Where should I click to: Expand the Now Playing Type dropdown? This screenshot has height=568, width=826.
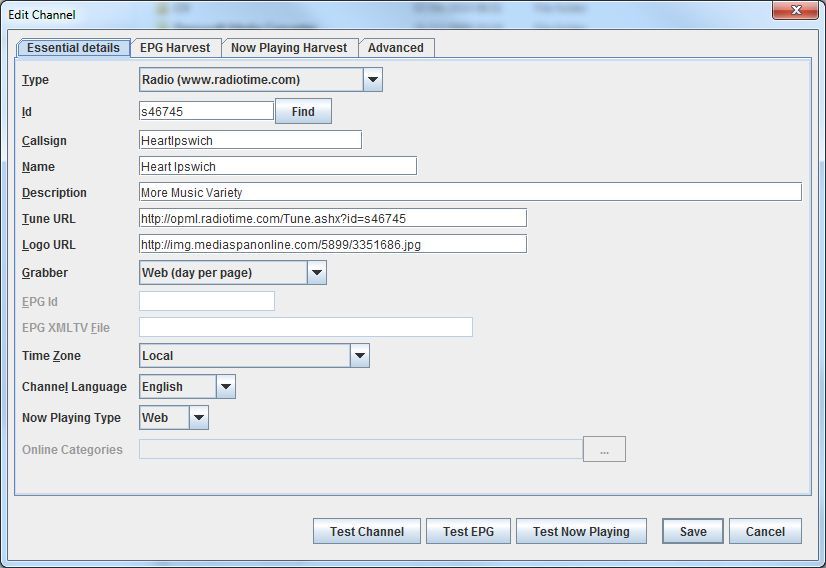pos(198,418)
